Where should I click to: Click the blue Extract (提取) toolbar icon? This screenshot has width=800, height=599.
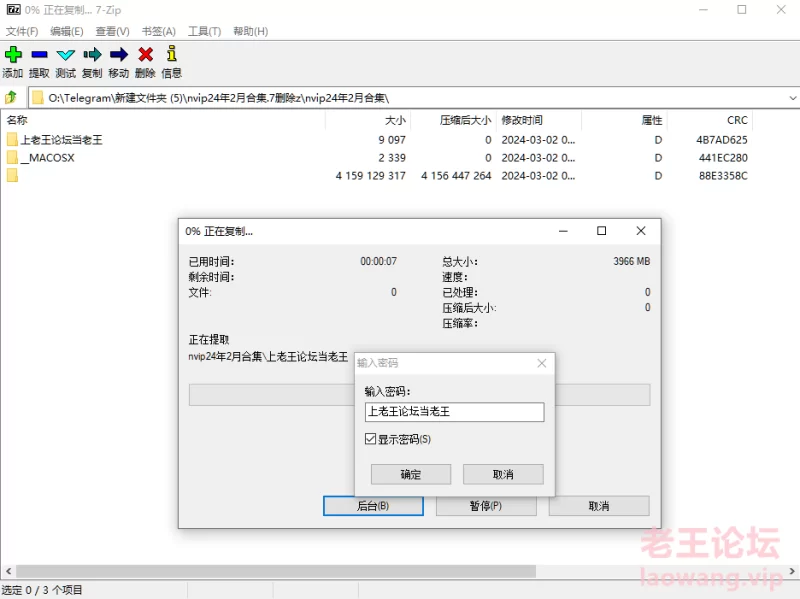39,54
